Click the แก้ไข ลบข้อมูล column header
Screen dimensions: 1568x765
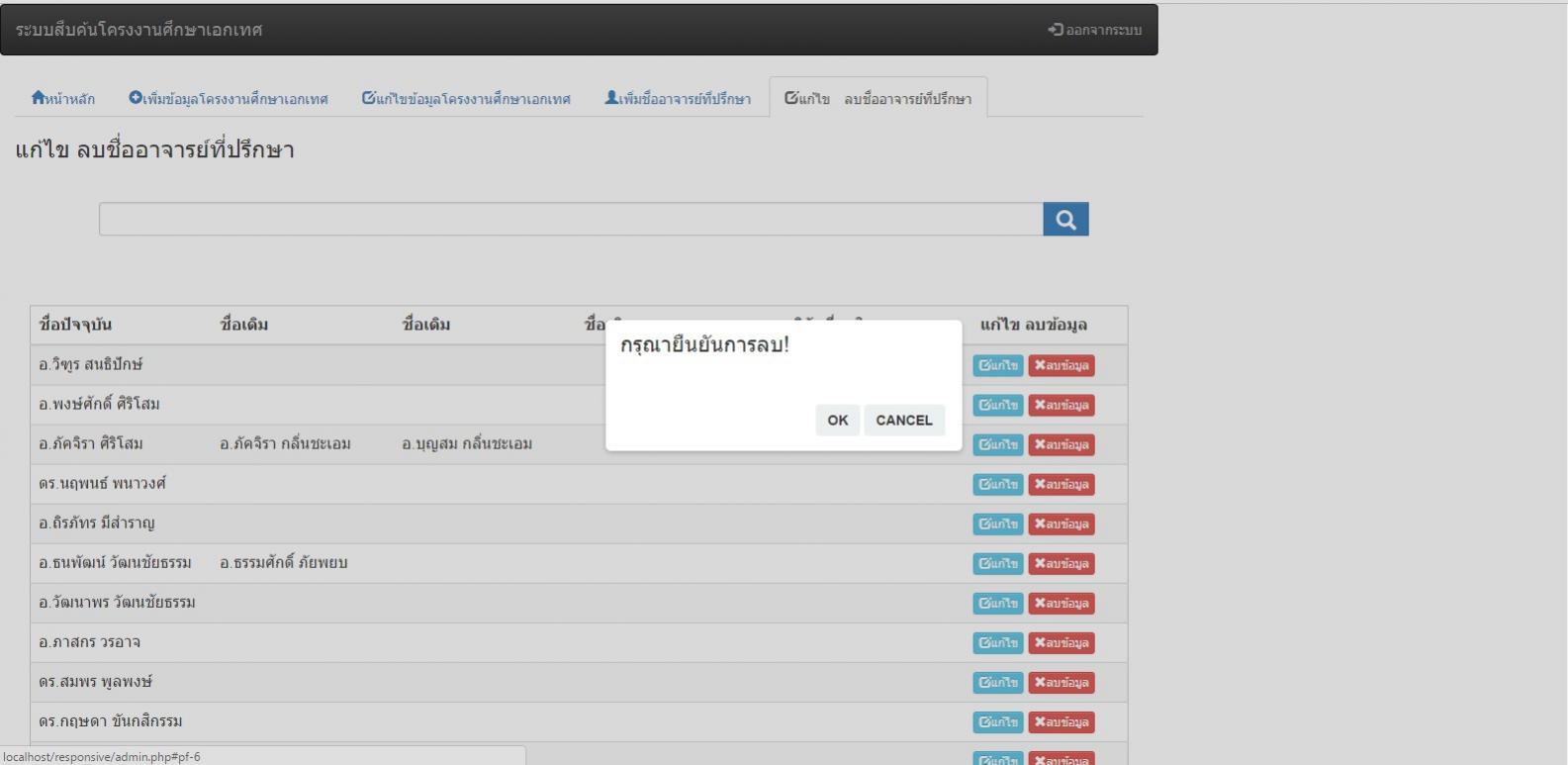point(1034,325)
